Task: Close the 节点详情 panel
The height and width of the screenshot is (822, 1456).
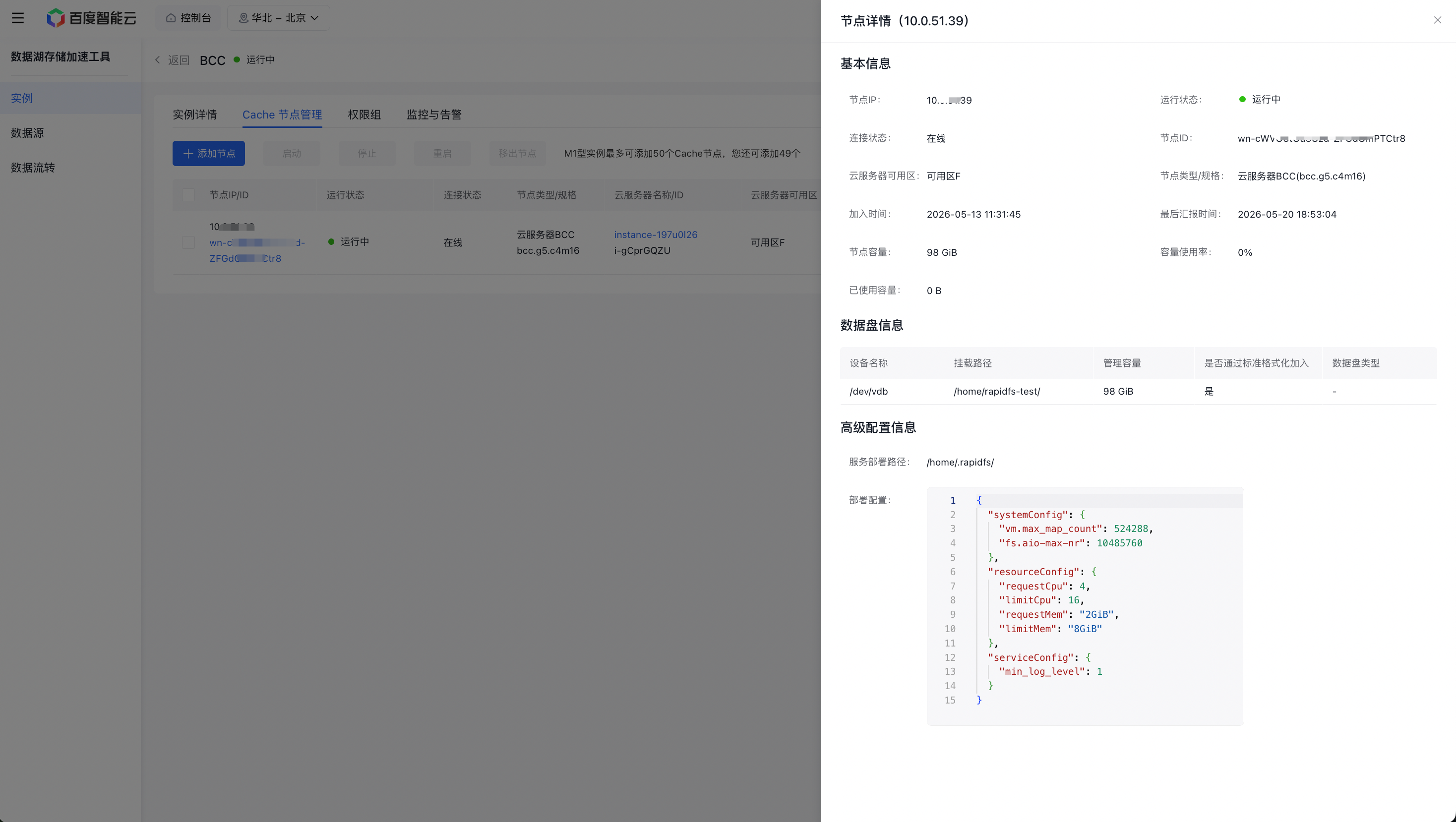Action: [x=1437, y=20]
